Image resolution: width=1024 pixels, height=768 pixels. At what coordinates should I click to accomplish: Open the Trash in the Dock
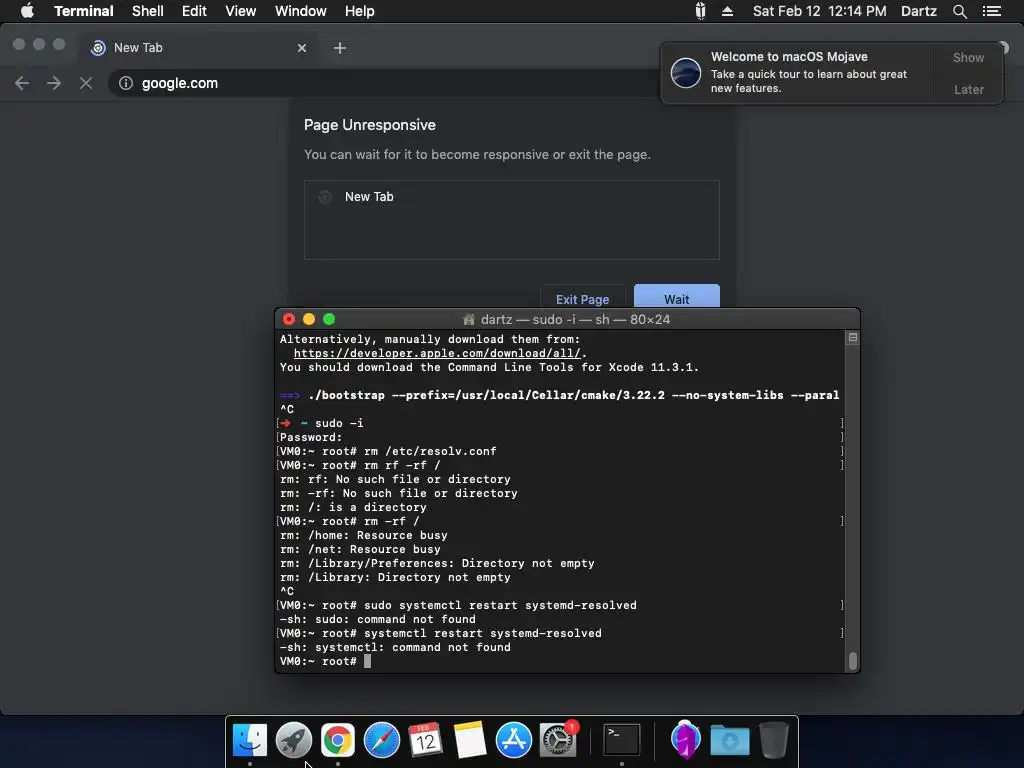tap(774, 740)
